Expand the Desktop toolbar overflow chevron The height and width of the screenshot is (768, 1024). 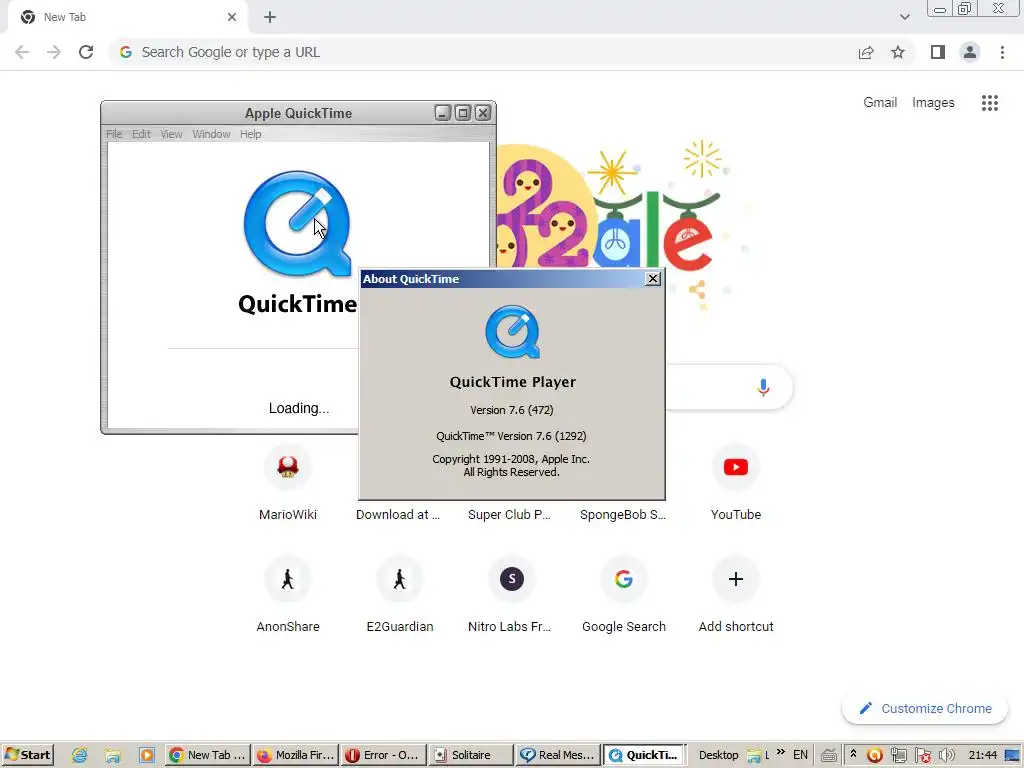click(x=780, y=753)
